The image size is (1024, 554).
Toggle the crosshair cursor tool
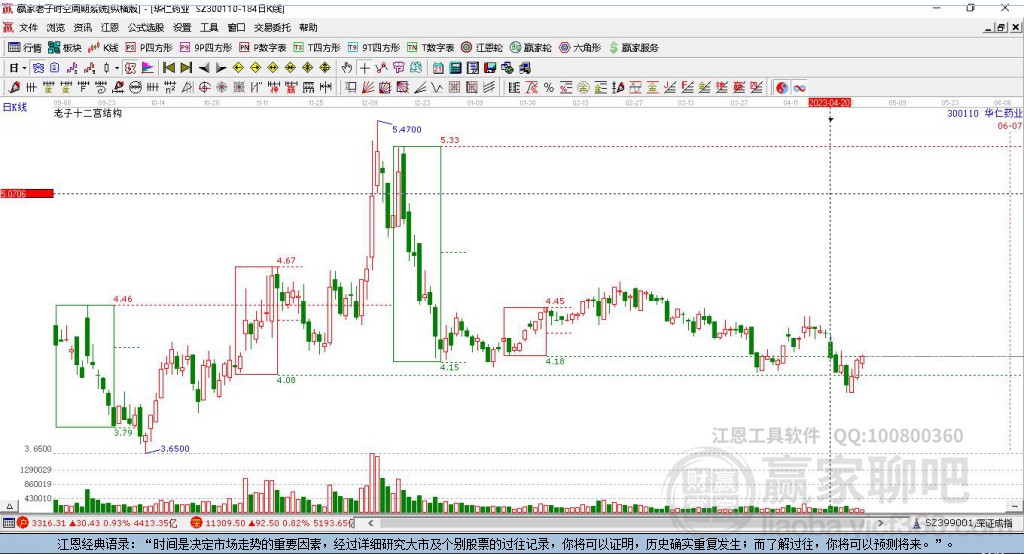[364, 68]
